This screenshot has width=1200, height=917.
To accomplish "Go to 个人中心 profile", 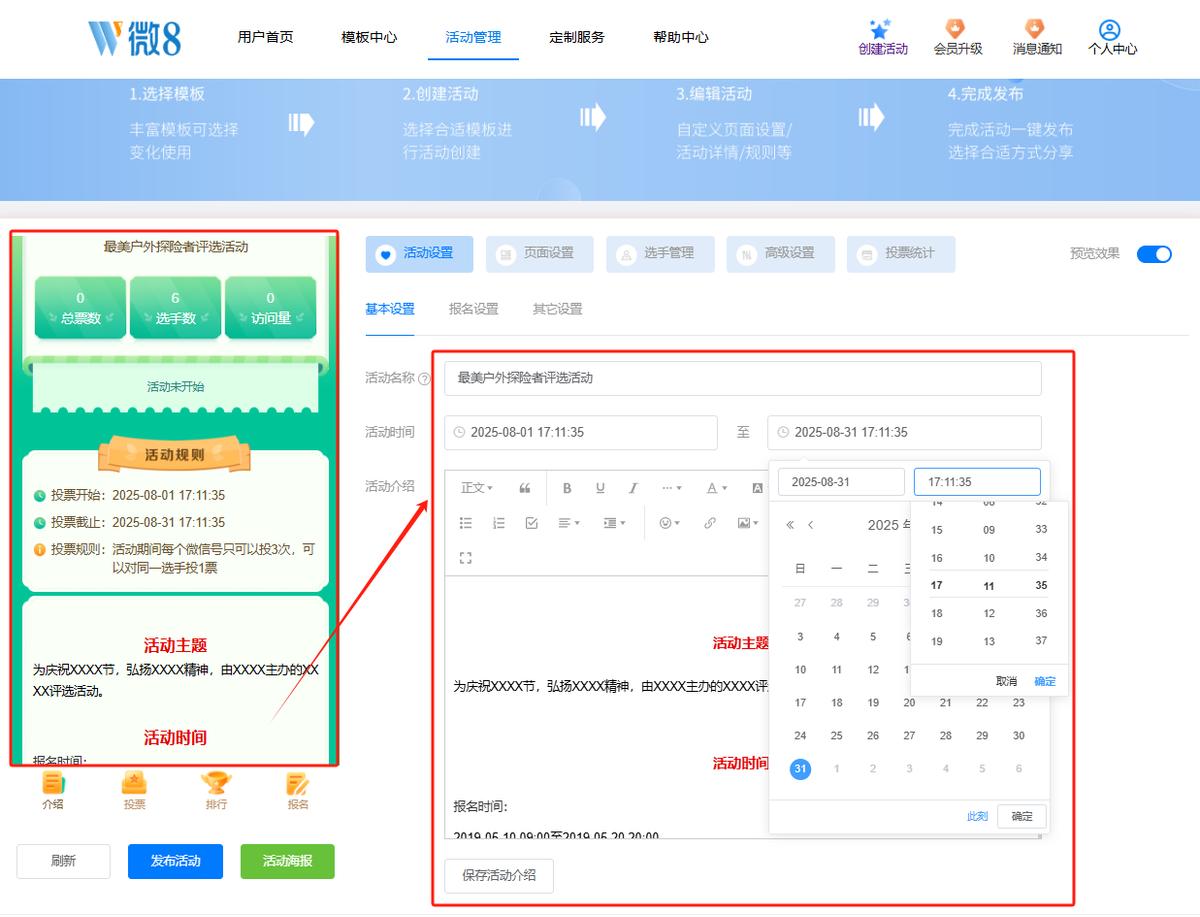I will [x=1112, y=37].
